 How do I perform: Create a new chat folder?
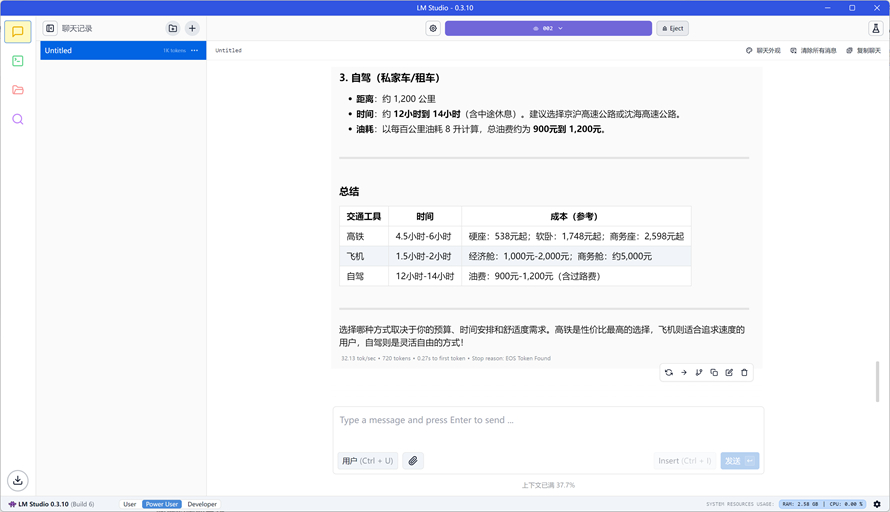[x=173, y=28]
